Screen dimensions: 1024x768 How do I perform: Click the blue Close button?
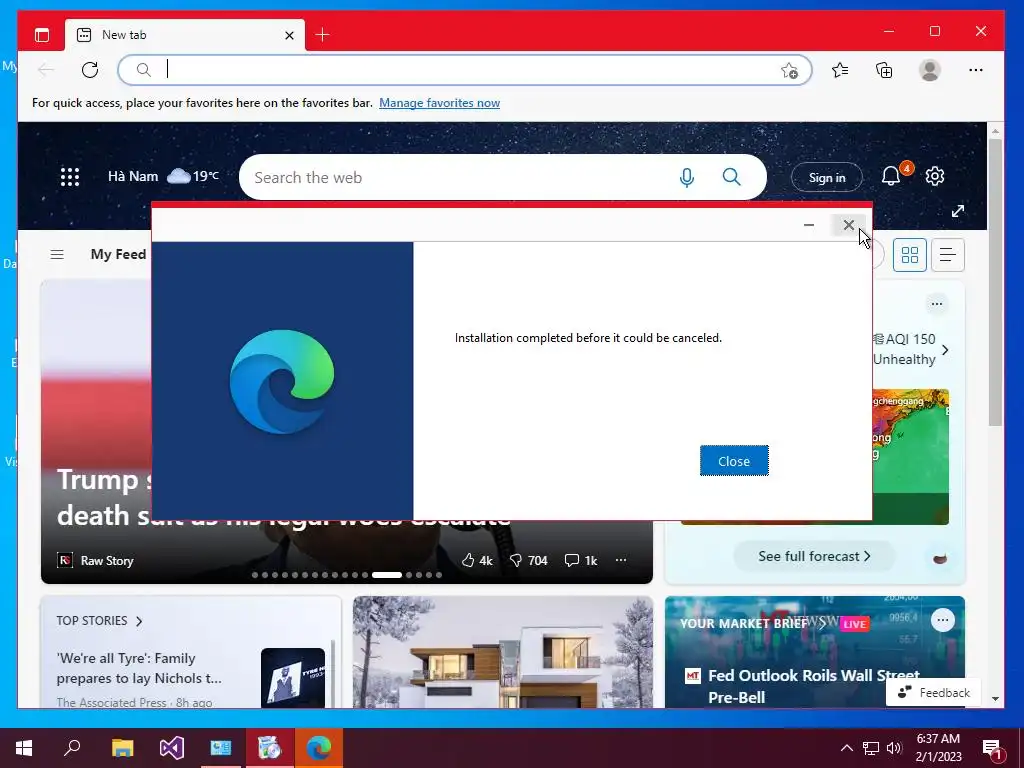pos(734,461)
